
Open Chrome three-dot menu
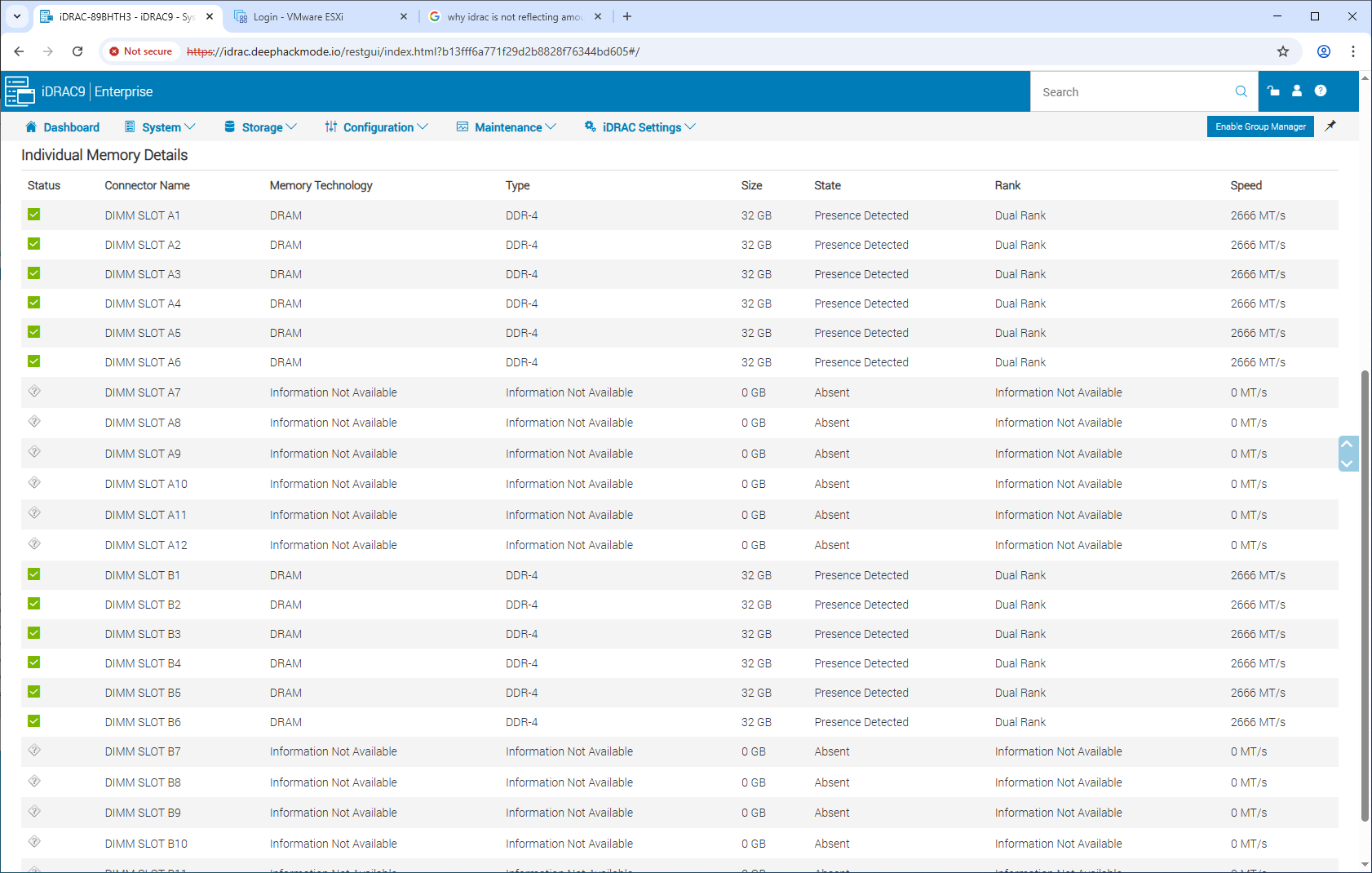(x=1353, y=51)
